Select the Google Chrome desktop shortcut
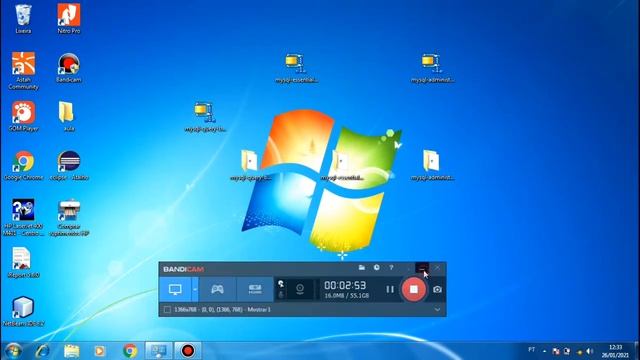 point(23,165)
